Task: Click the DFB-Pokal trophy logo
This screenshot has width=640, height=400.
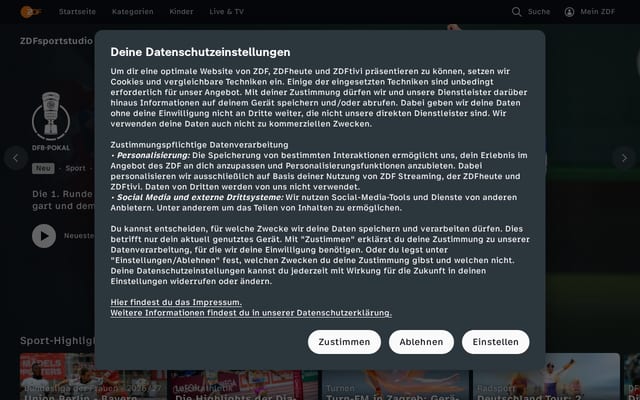Action: tap(51, 116)
